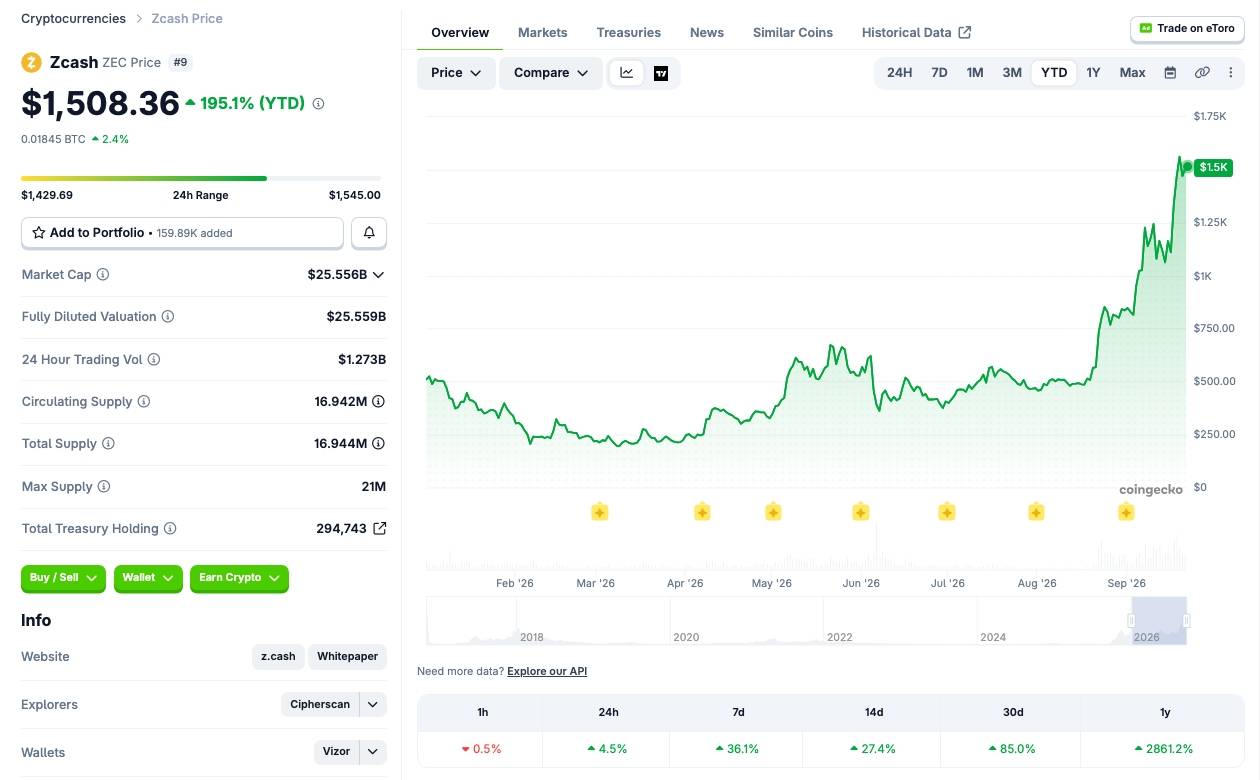The image size is (1260, 780).
Task: Click right handle of timeline range selector
Action: pos(1186,621)
